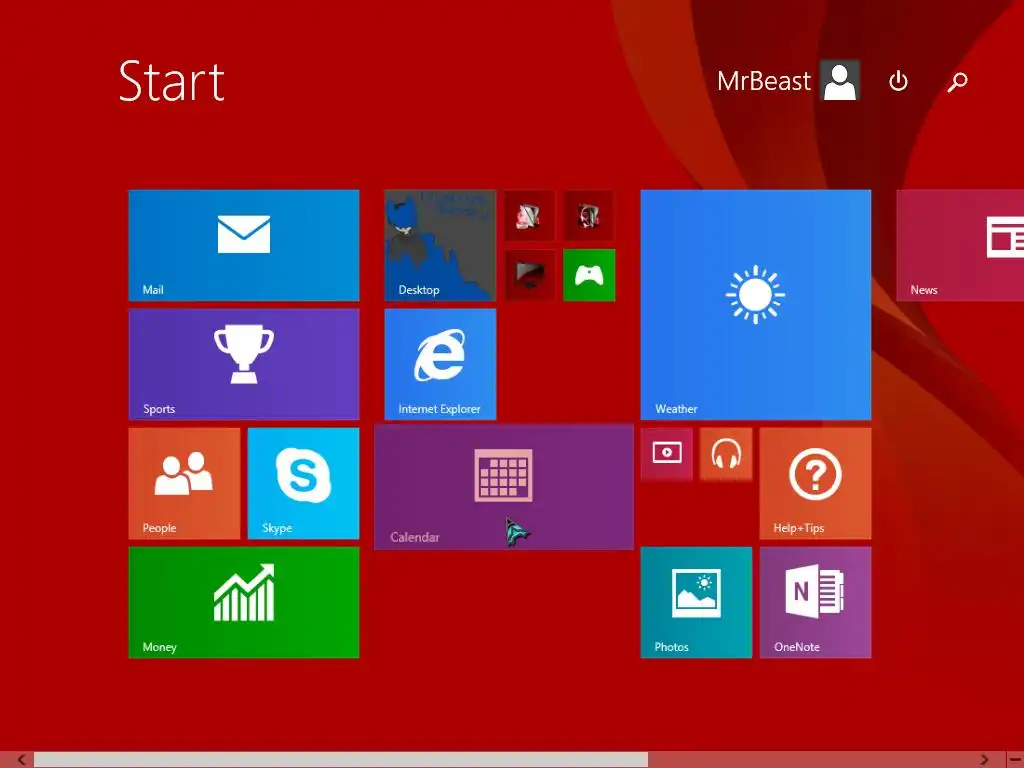Viewport: 1024px width, 768px height.
Task: Open the Money tile
Action: pos(244,602)
